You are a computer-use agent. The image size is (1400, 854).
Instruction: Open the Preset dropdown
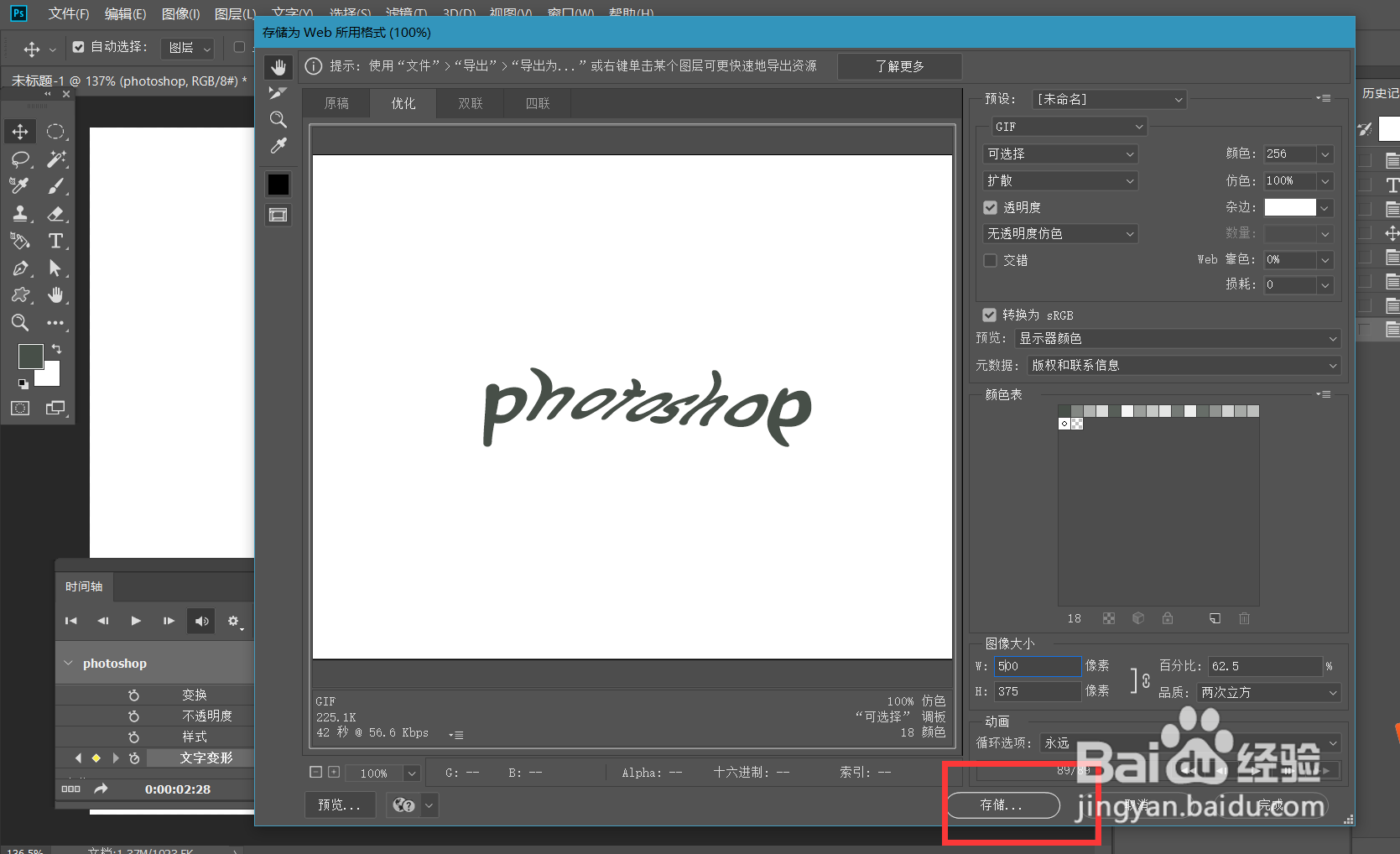1108,99
